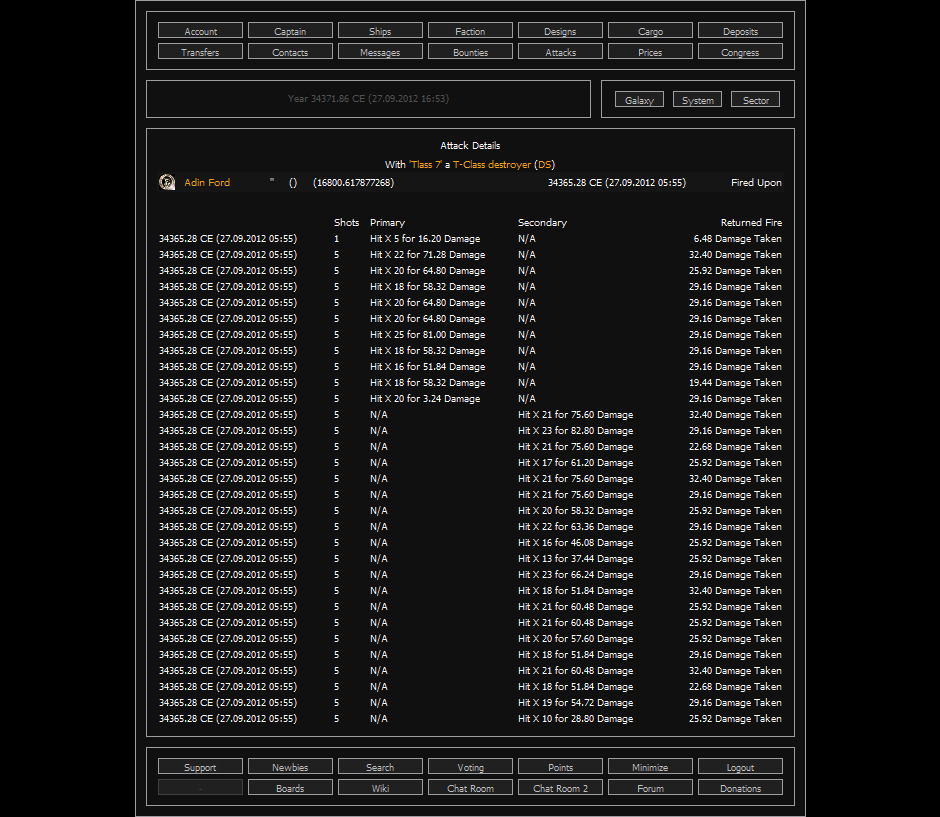The image size is (940, 817).
Task: Open the T-Class destroyer design link
Action: point(492,164)
